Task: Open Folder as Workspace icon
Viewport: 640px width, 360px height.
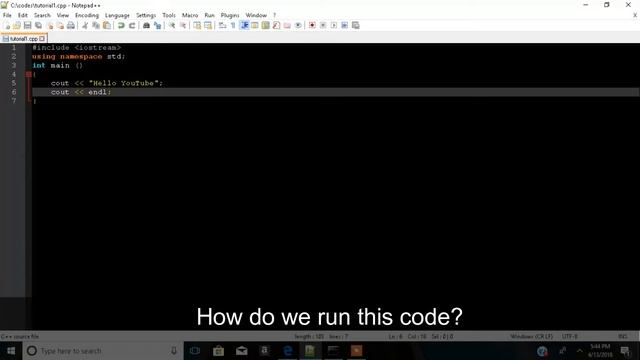Action: (x=287, y=25)
